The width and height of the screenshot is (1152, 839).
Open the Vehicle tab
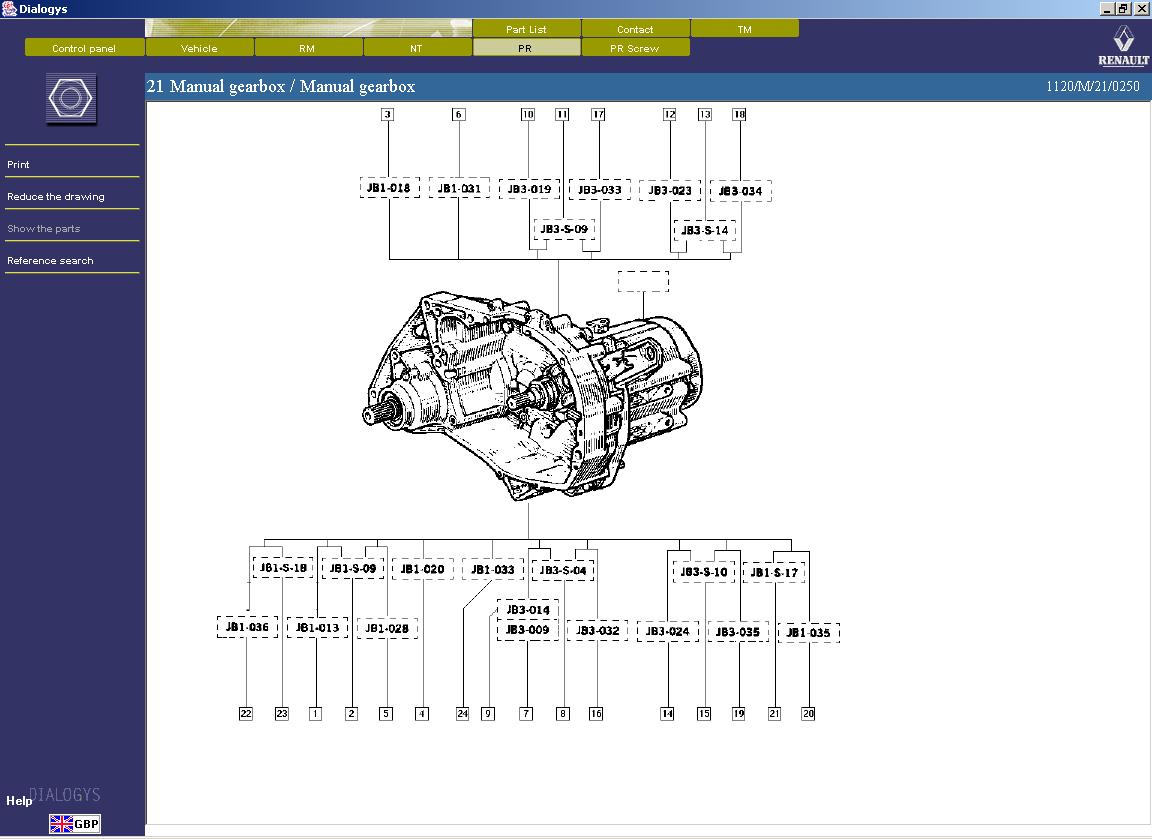point(199,48)
